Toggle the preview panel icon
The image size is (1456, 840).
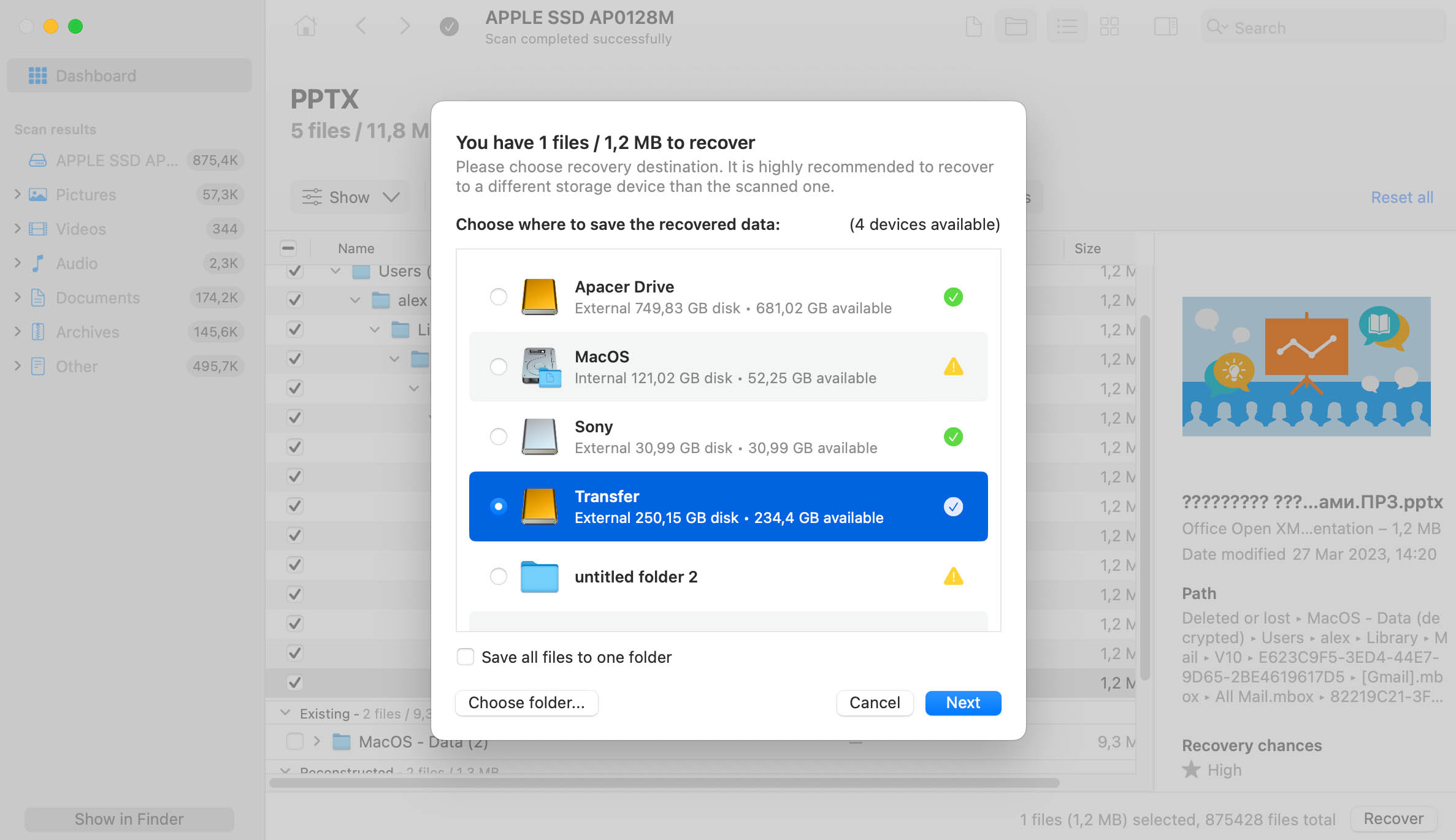coord(1165,26)
